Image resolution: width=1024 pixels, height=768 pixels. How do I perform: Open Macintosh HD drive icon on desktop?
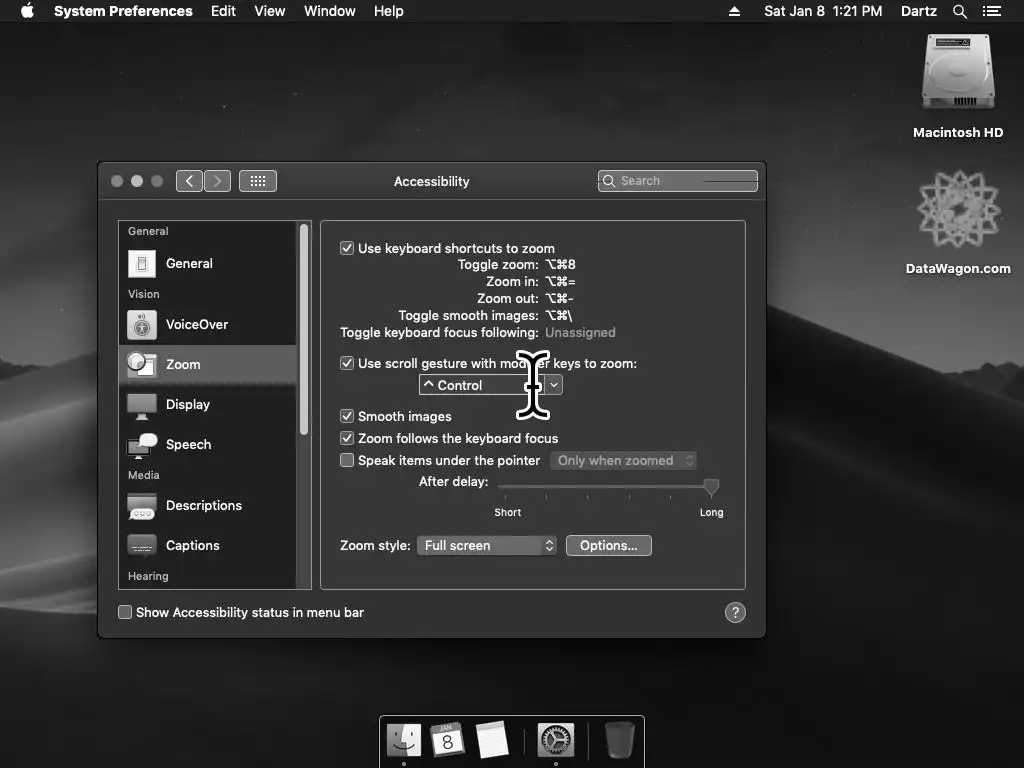pos(958,72)
